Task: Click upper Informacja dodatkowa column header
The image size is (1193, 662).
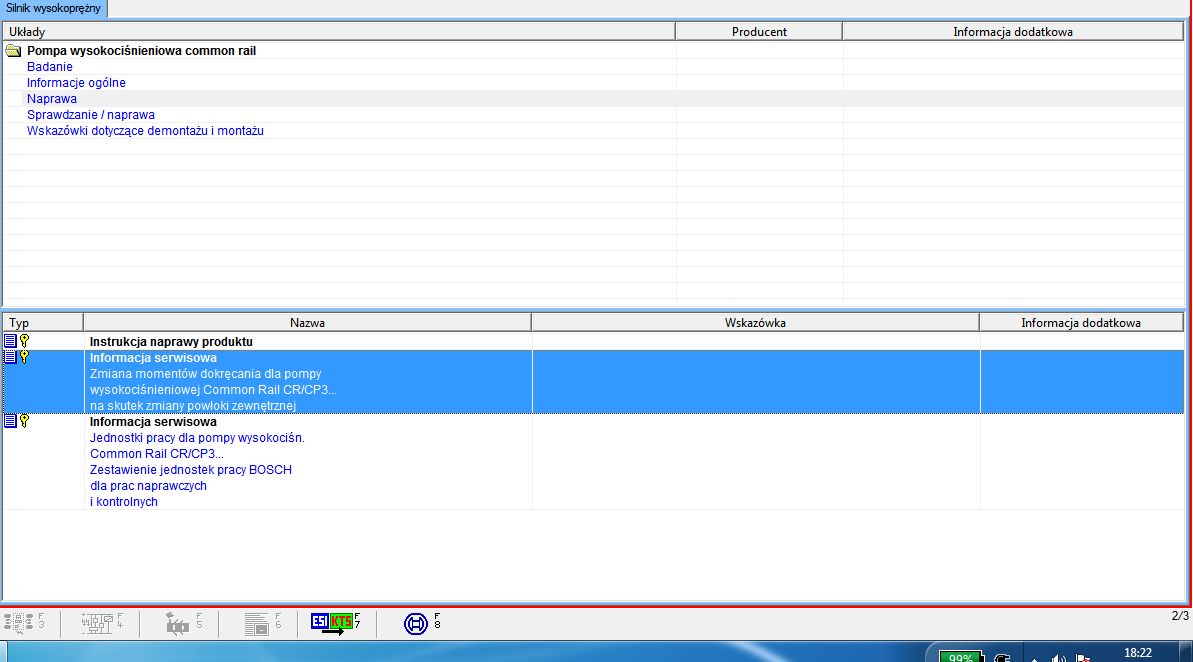Action: [1013, 31]
